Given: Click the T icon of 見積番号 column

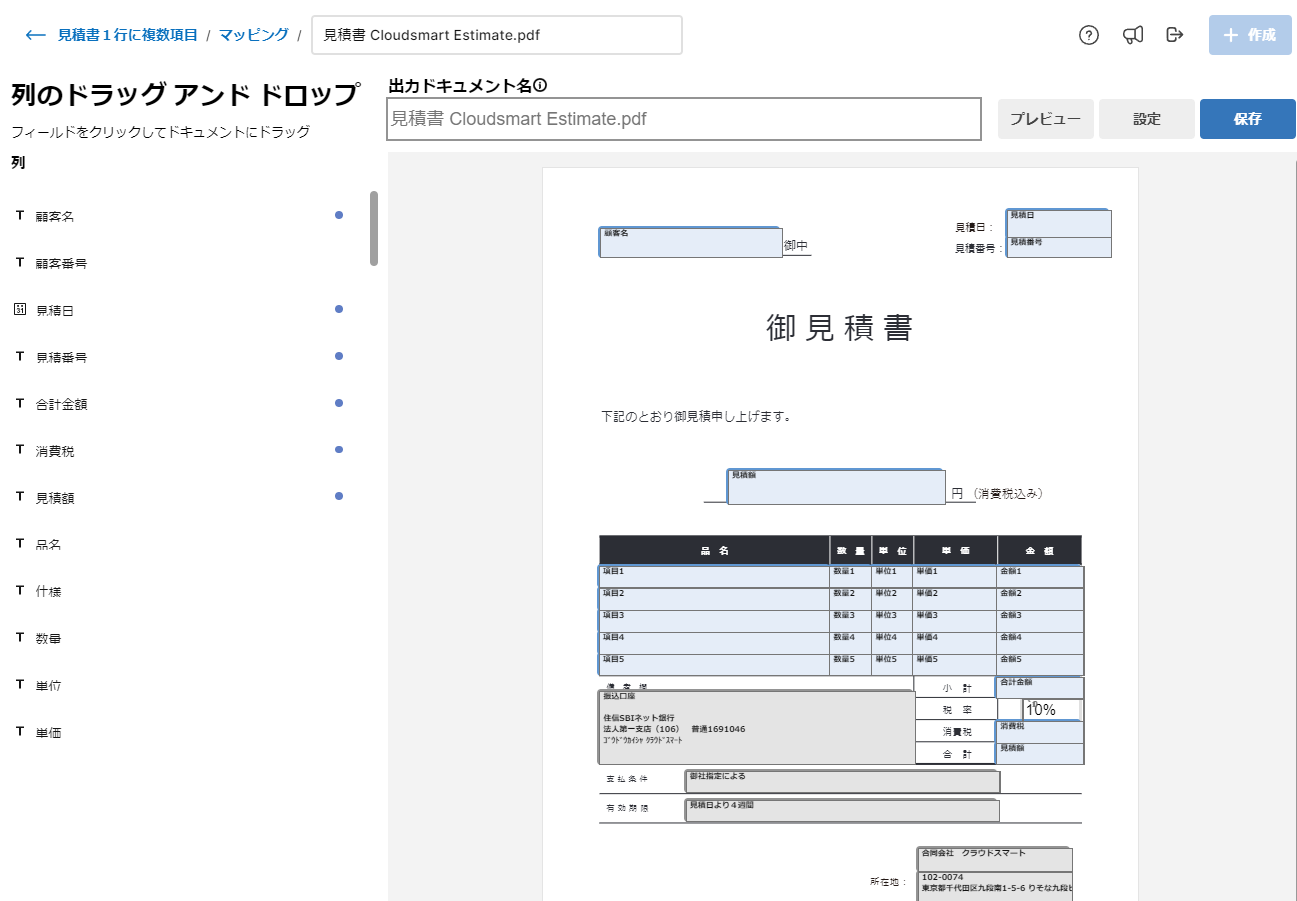Looking at the screenshot, I should (19, 356).
